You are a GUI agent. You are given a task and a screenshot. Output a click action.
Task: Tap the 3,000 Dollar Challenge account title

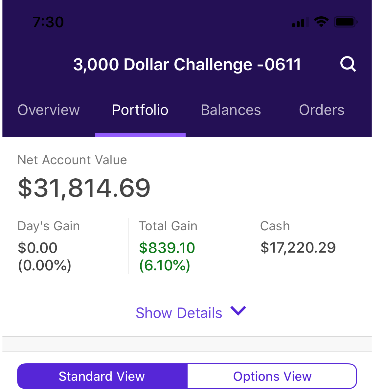187,64
